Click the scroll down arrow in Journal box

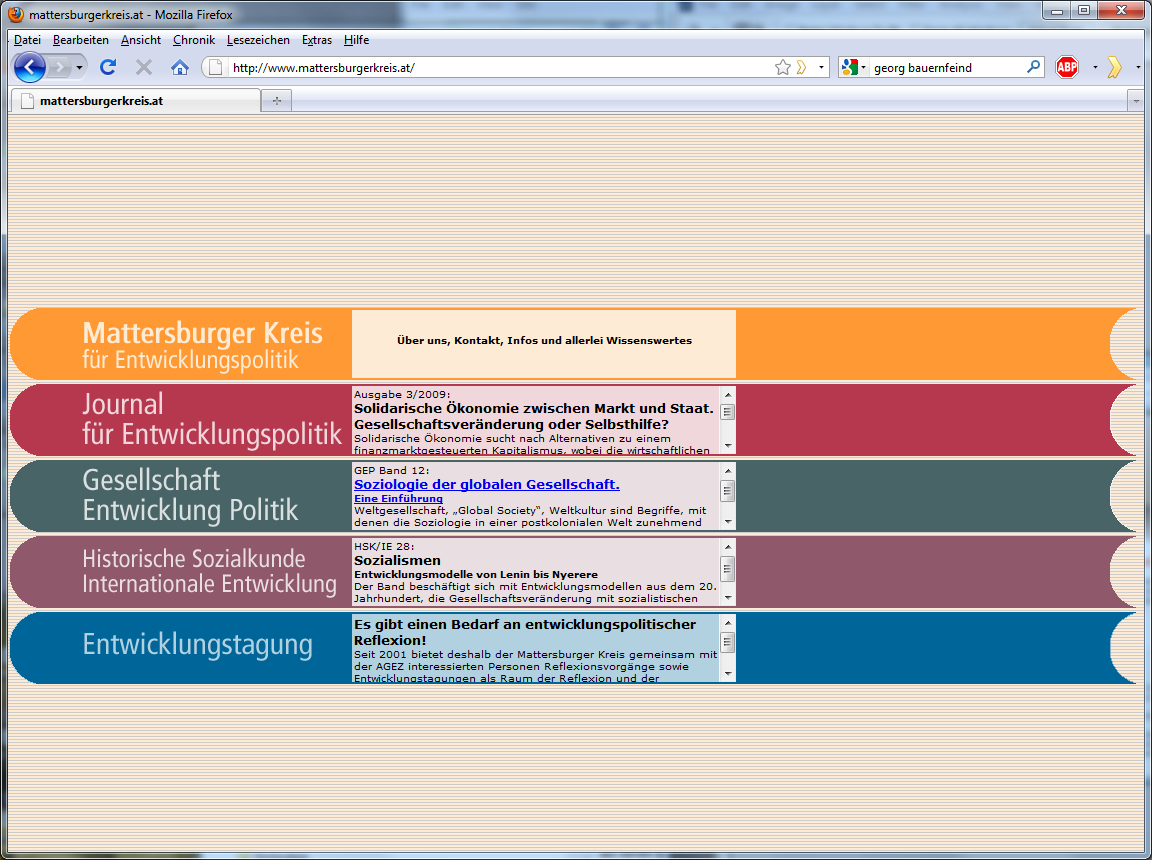click(x=727, y=446)
